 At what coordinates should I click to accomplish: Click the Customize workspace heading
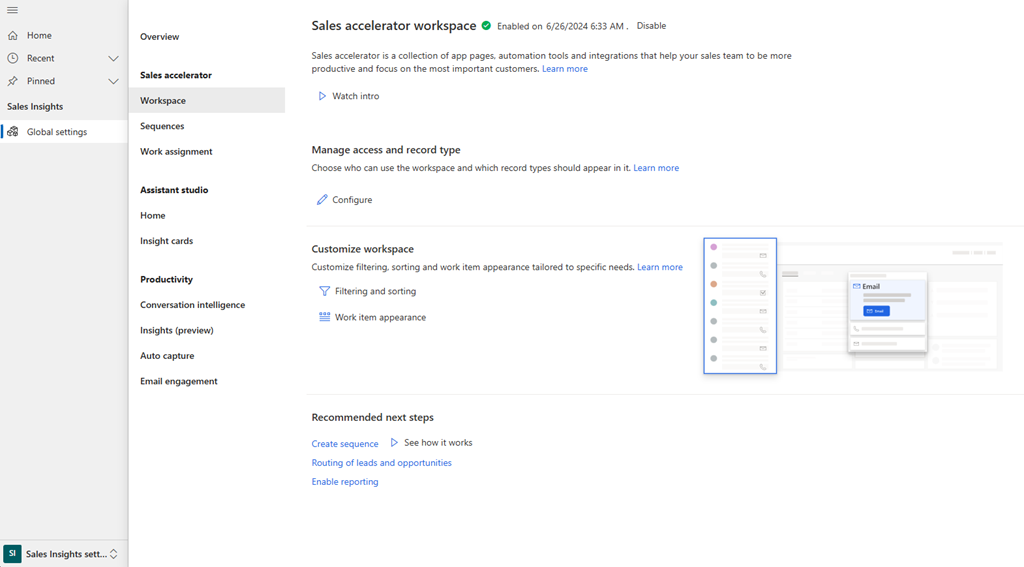point(362,249)
